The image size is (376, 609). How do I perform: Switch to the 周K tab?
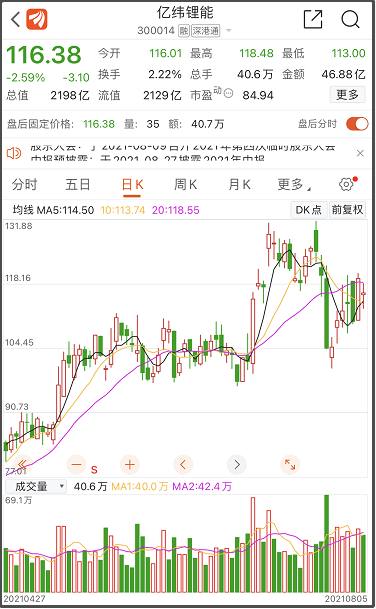click(185, 184)
